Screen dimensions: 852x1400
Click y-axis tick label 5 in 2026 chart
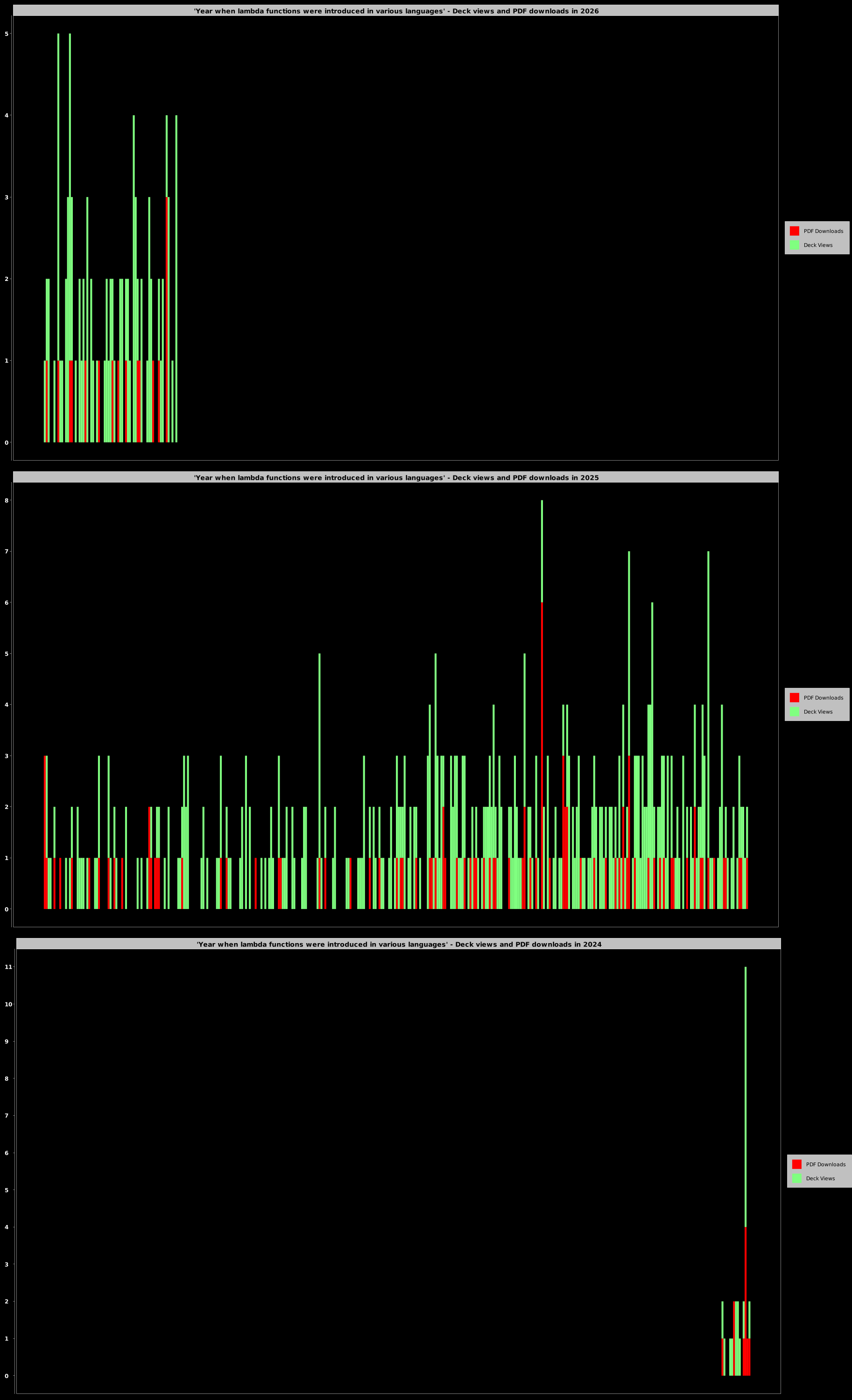pyautogui.click(x=7, y=34)
